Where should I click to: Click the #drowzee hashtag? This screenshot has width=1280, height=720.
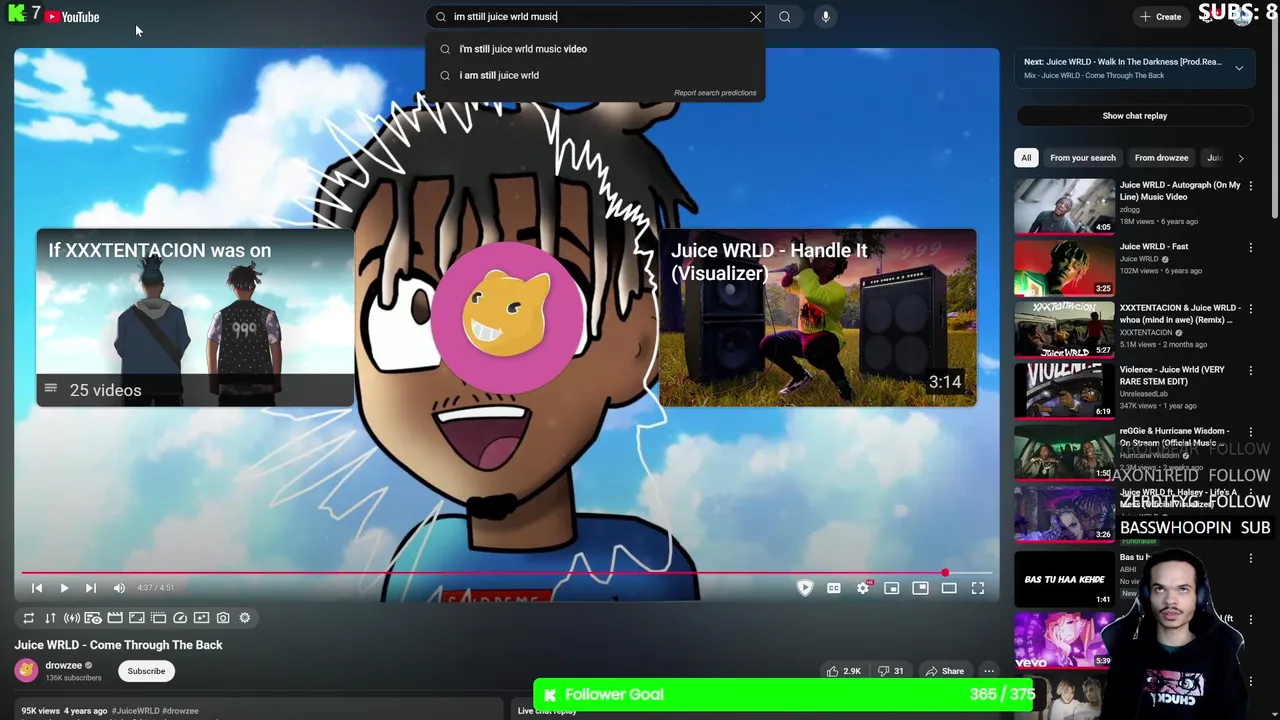pyautogui.click(x=180, y=711)
